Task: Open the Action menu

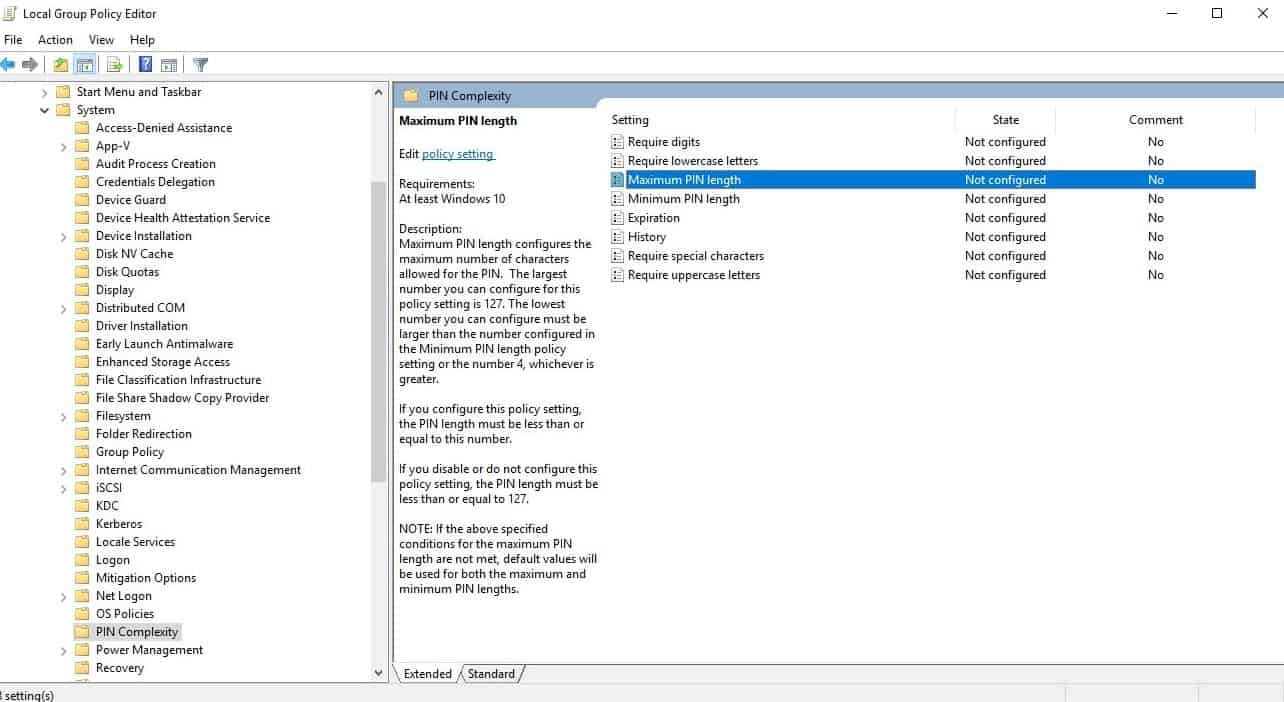Action: click(55, 40)
